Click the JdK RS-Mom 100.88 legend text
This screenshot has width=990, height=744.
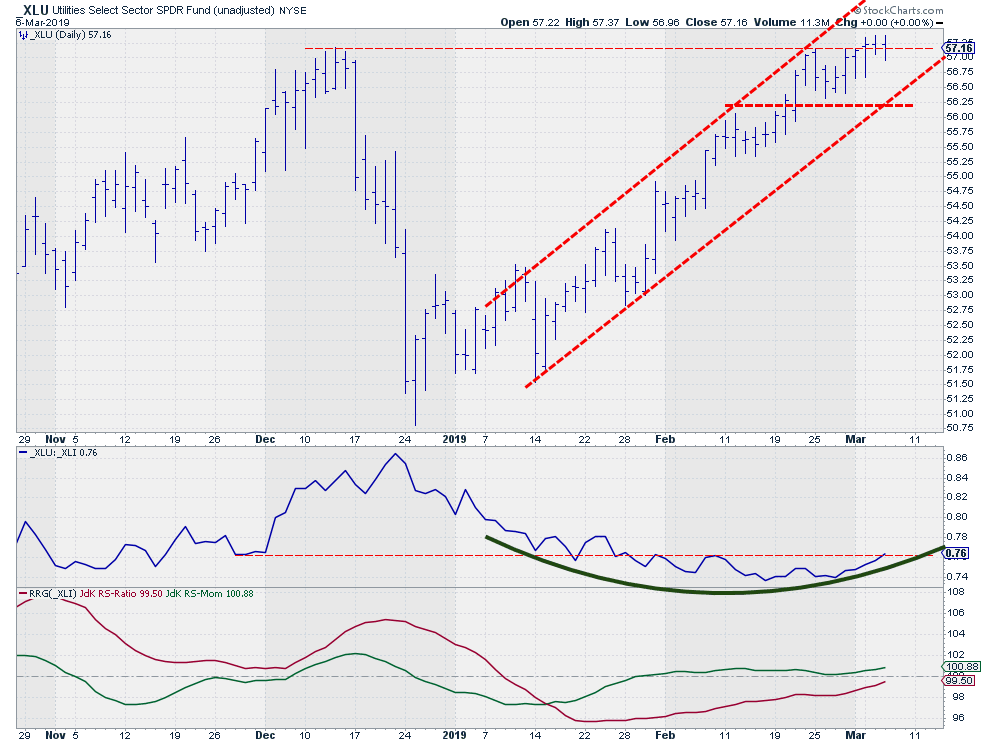point(210,594)
